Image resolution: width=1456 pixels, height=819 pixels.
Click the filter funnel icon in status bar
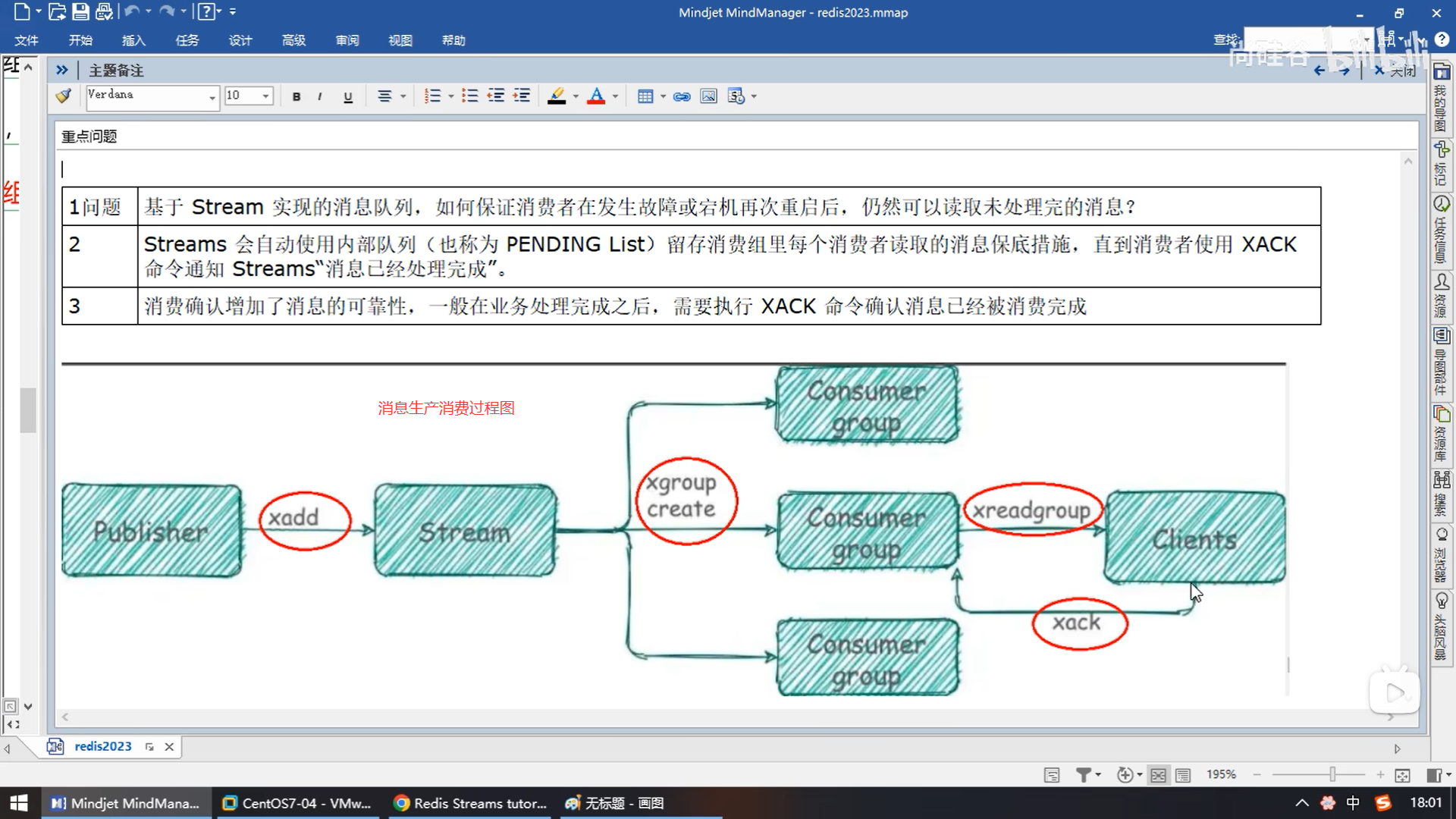click(x=1084, y=774)
